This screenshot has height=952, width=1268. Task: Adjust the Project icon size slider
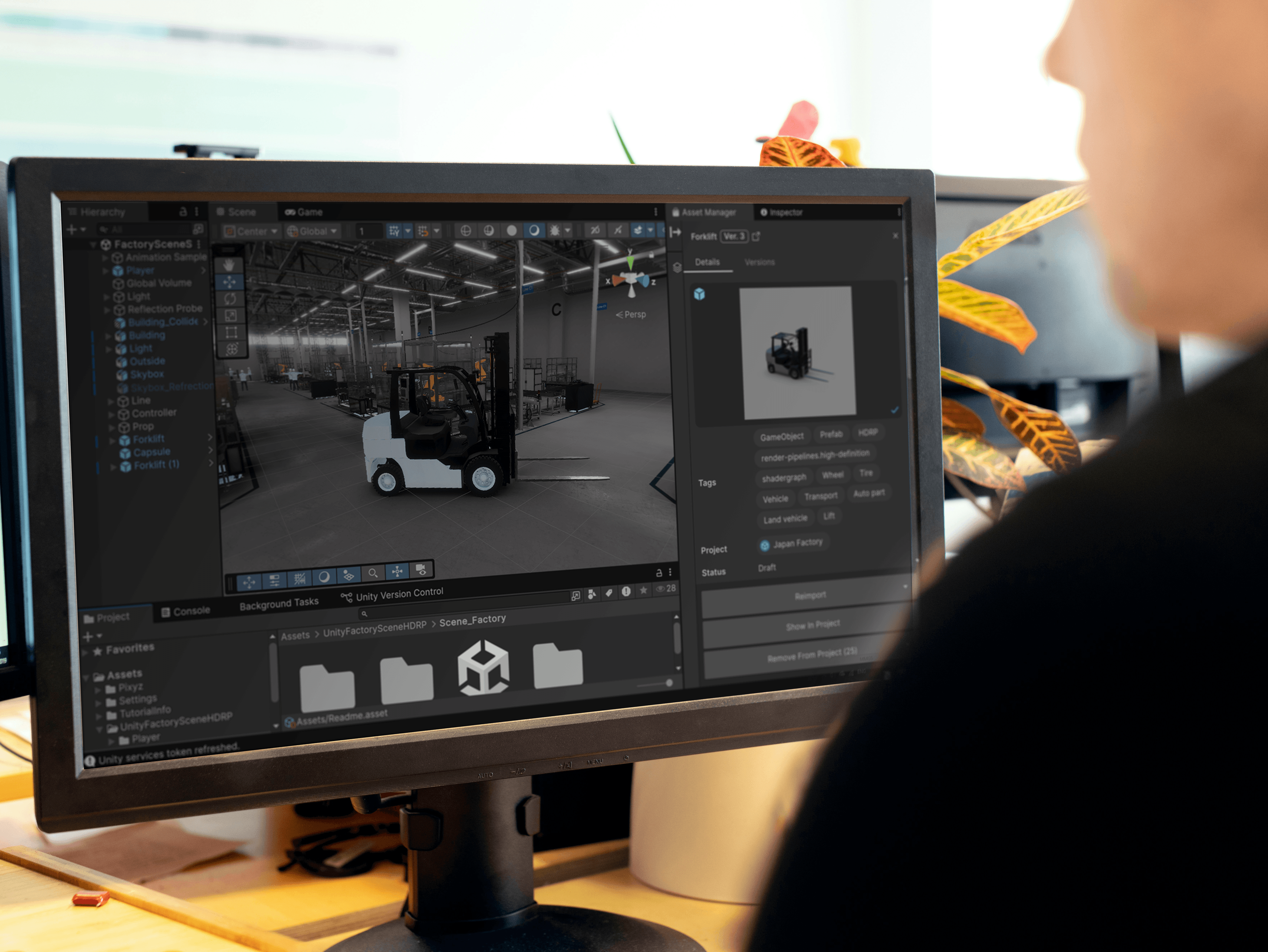click(x=655, y=684)
